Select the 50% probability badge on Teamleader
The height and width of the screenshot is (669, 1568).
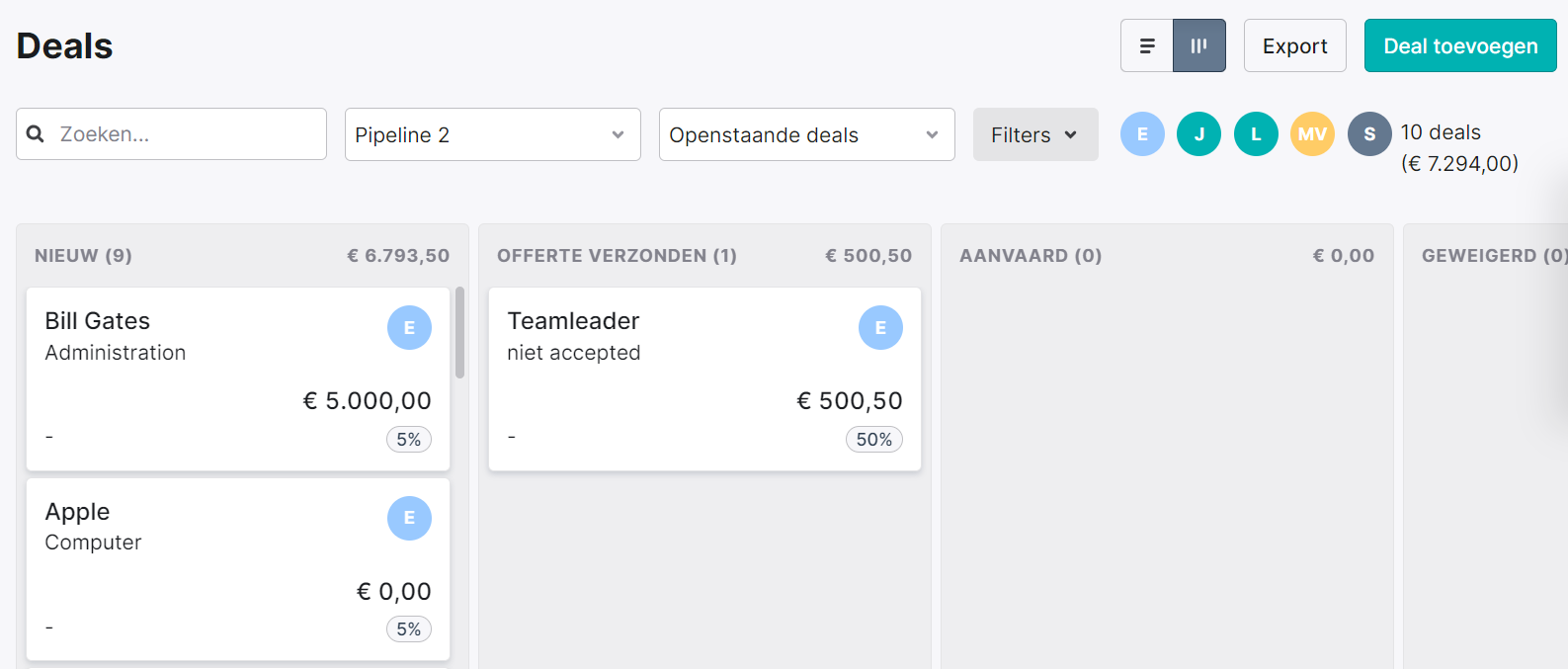(x=874, y=439)
